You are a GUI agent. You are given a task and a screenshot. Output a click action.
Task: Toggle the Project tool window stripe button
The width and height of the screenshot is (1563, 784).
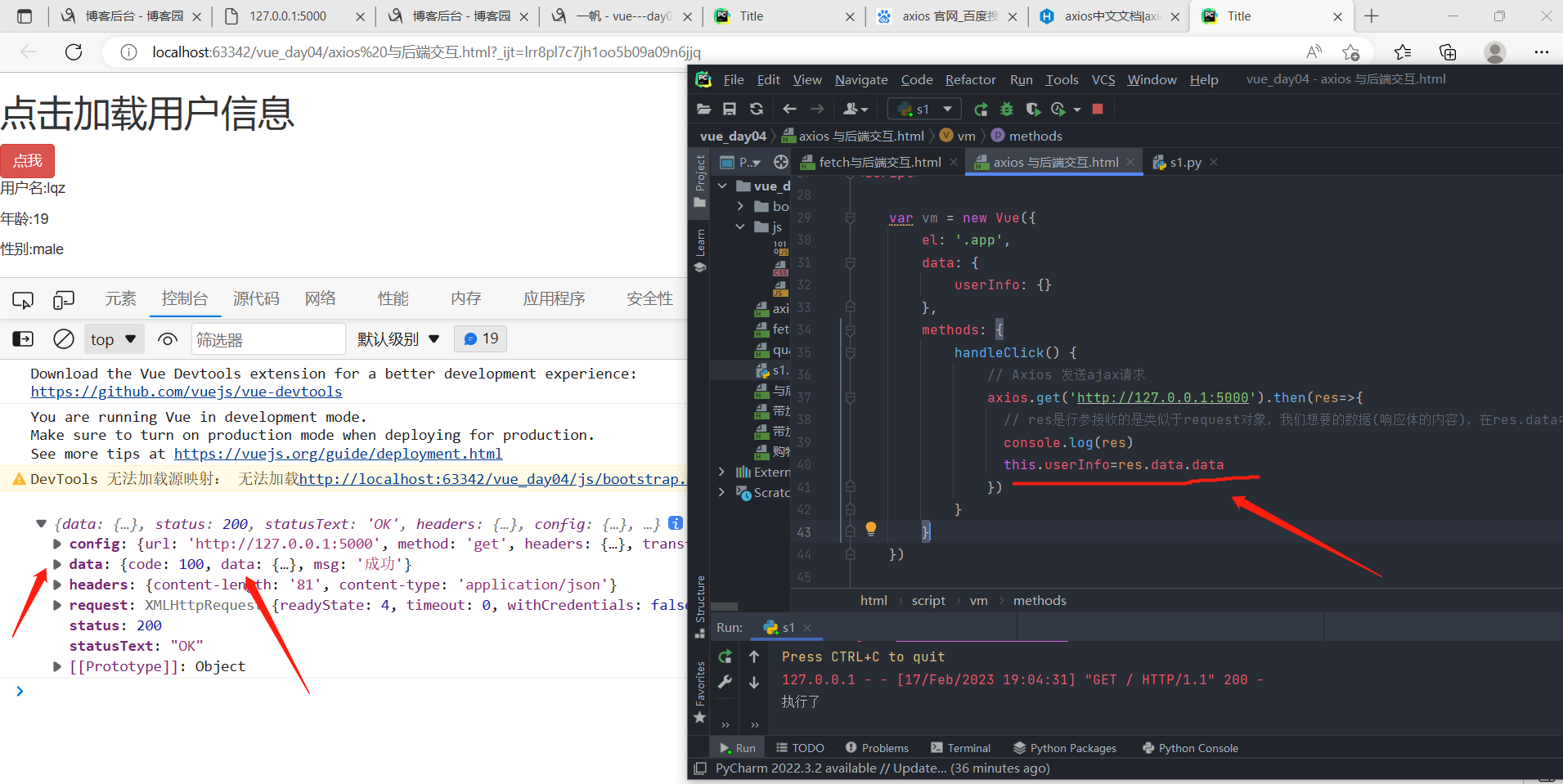pyautogui.click(x=700, y=181)
